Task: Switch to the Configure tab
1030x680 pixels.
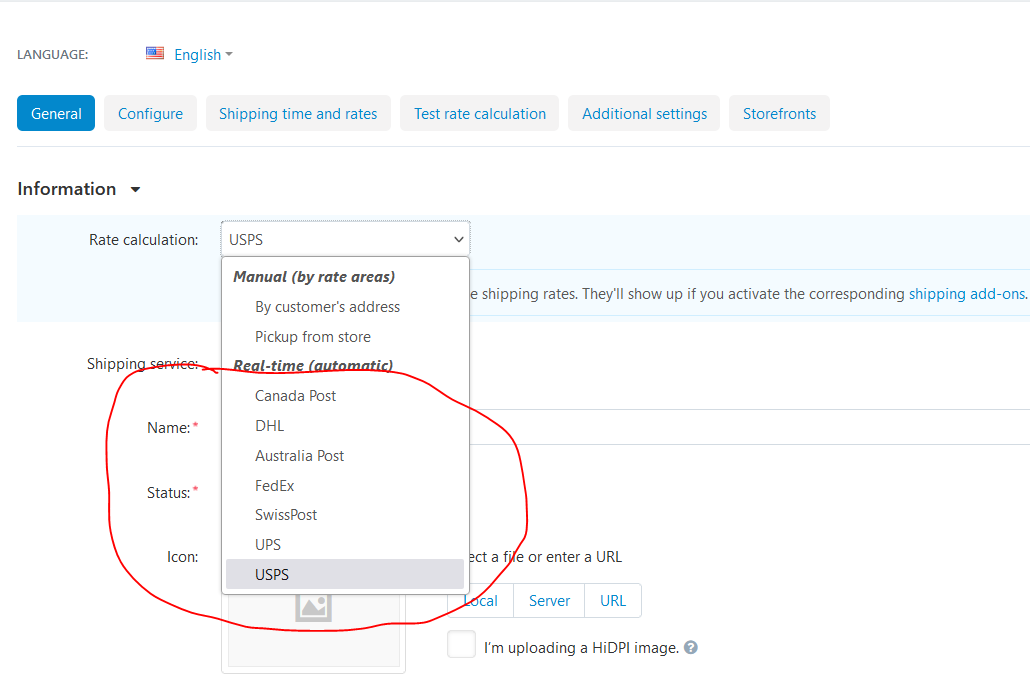Action: (x=150, y=113)
